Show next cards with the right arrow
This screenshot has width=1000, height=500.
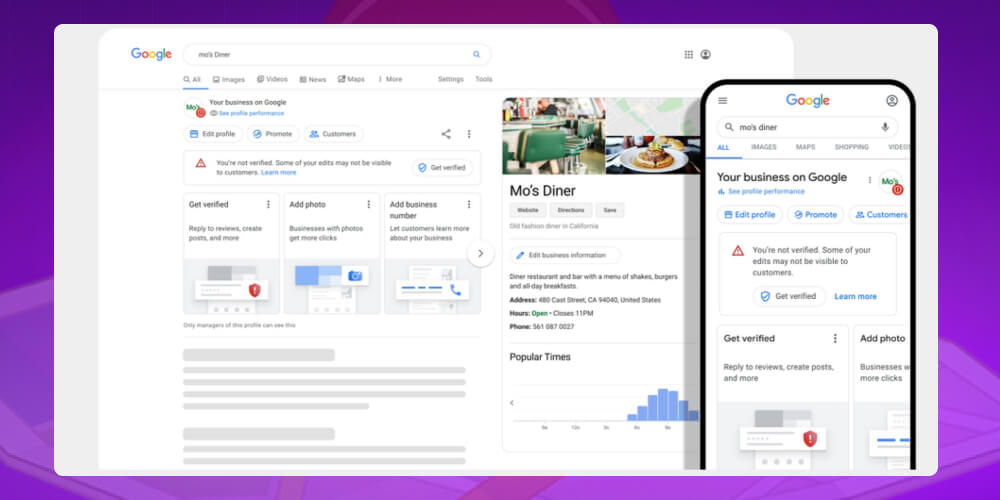coord(481,254)
